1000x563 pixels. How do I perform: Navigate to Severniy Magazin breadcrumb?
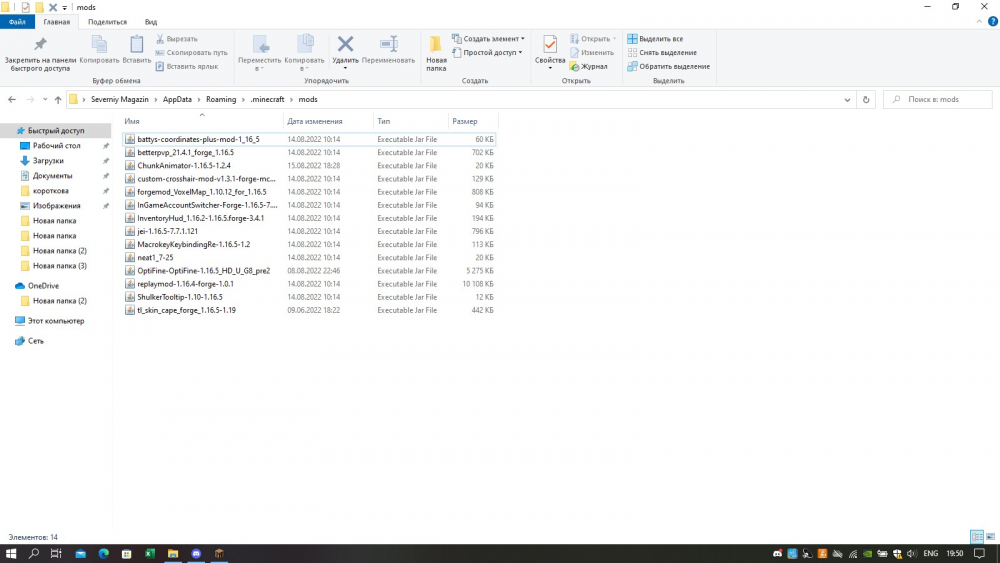pyautogui.click(x=119, y=99)
